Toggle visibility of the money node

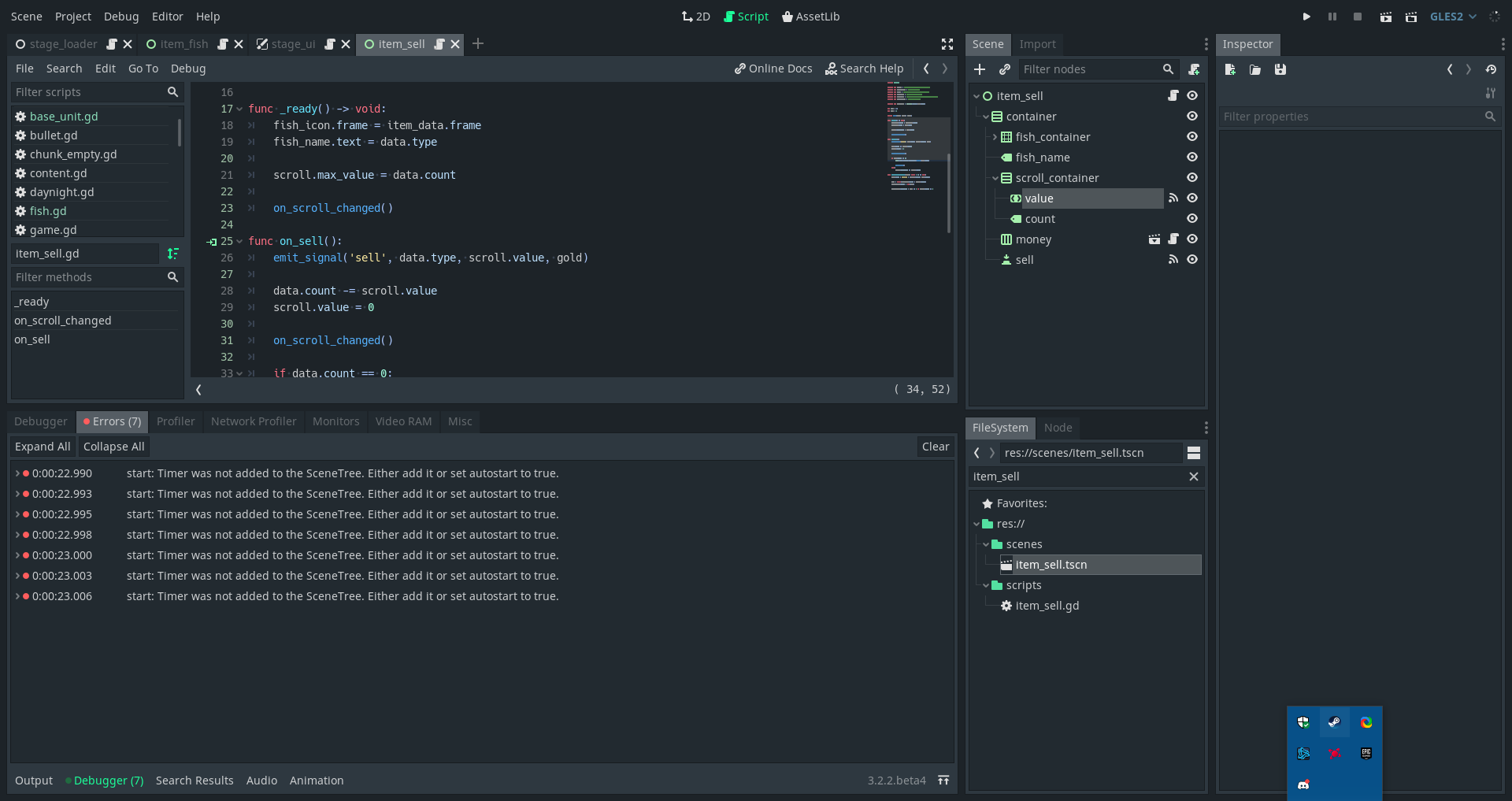tap(1192, 239)
